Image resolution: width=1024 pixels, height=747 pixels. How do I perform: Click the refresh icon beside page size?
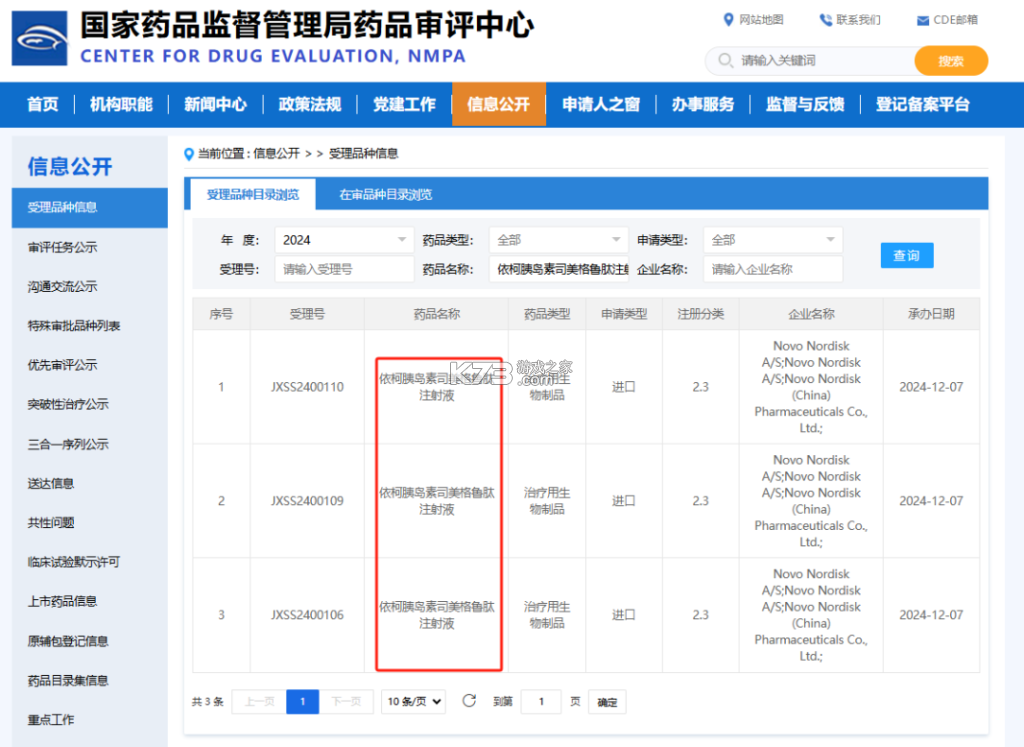pos(469,701)
